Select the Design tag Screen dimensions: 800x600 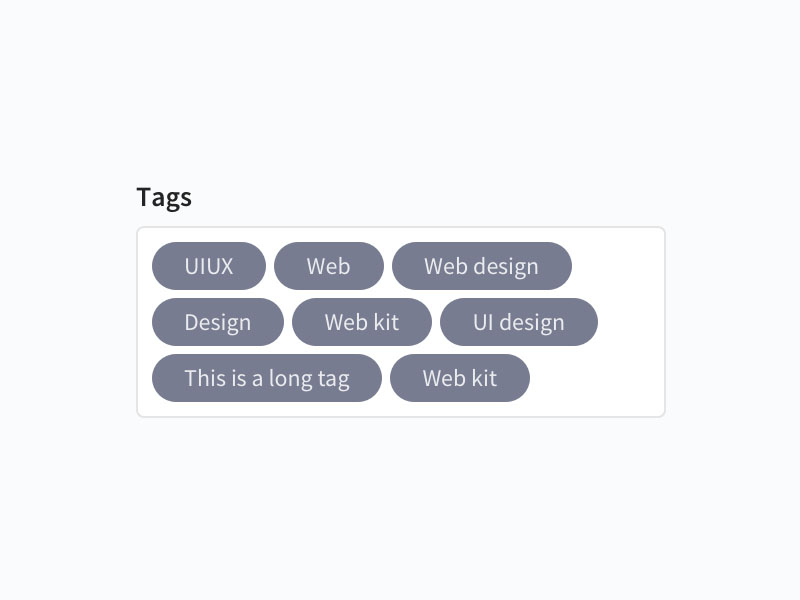click(x=218, y=322)
